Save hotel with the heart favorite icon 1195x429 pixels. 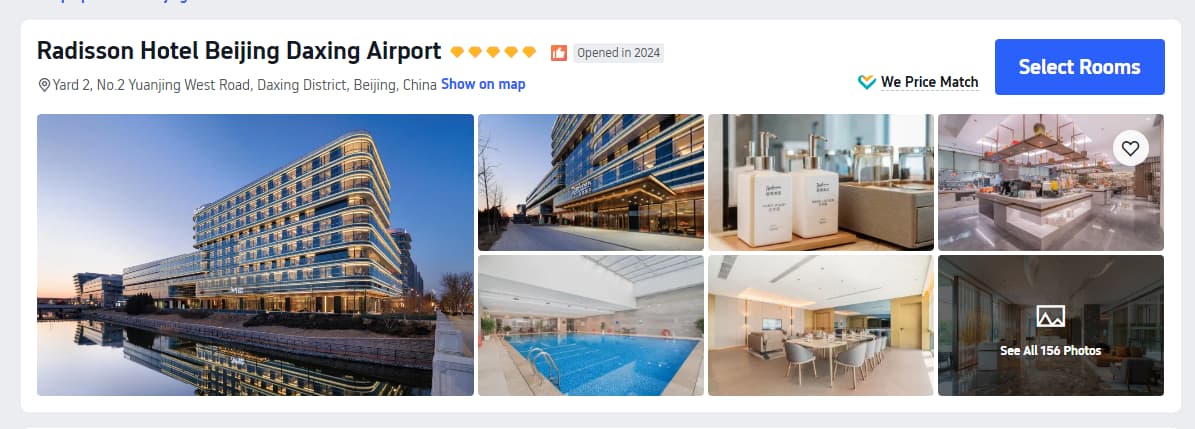point(1130,149)
